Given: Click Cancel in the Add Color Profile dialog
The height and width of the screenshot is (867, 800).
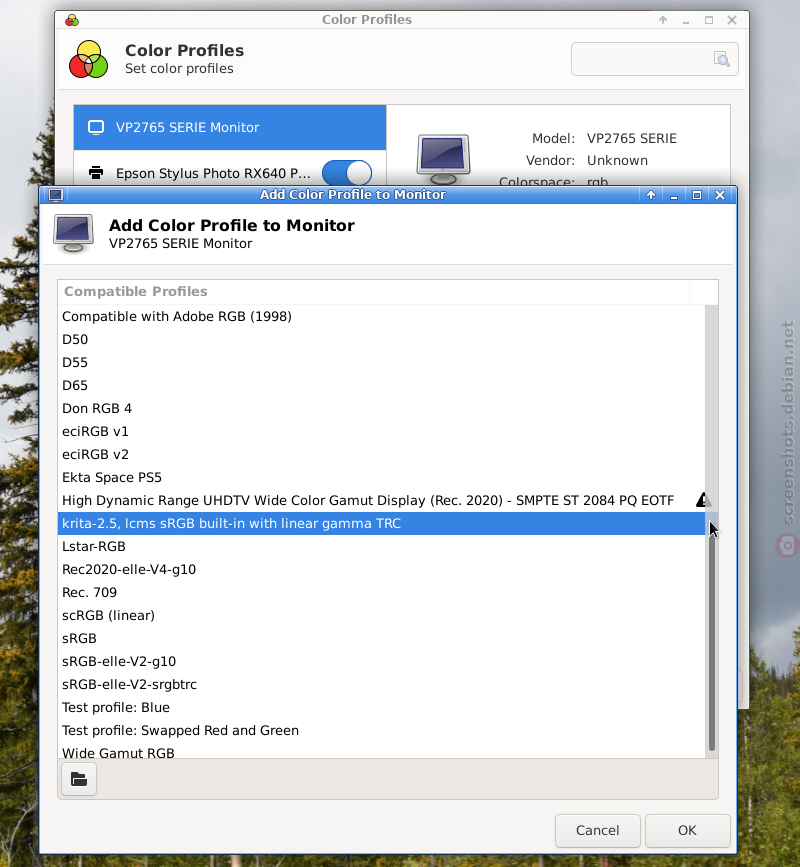Looking at the screenshot, I should (598, 831).
